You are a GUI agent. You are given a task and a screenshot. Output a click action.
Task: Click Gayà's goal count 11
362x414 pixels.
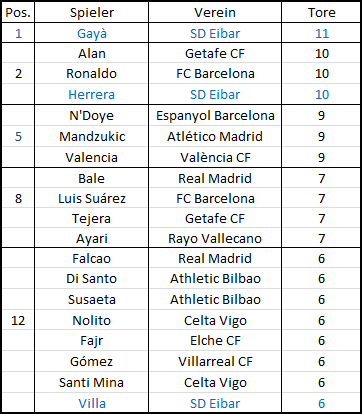(x=321, y=33)
